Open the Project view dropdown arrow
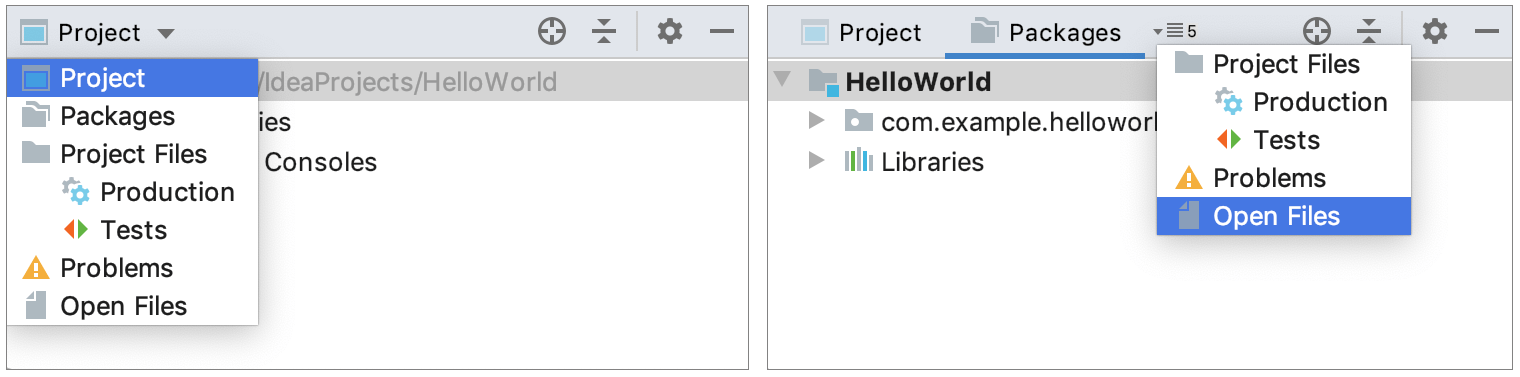Viewport: 1520px width, 377px height. pyautogui.click(x=165, y=33)
